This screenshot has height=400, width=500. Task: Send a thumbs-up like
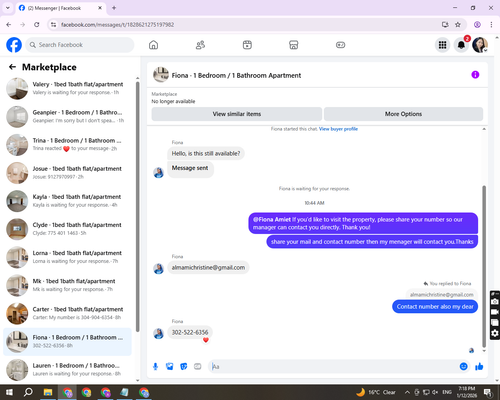click(479, 367)
